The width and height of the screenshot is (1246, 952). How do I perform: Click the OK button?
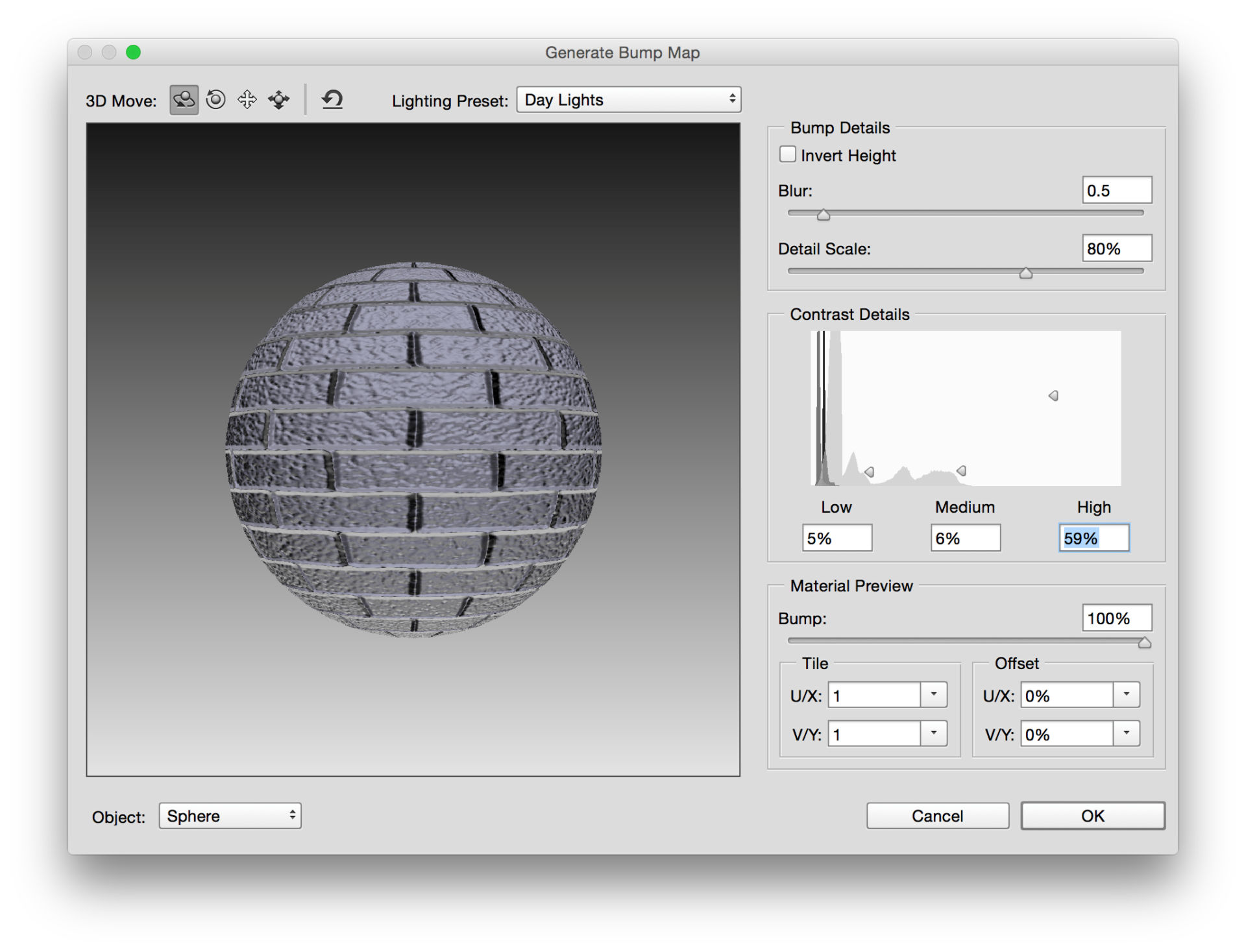[1092, 816]
